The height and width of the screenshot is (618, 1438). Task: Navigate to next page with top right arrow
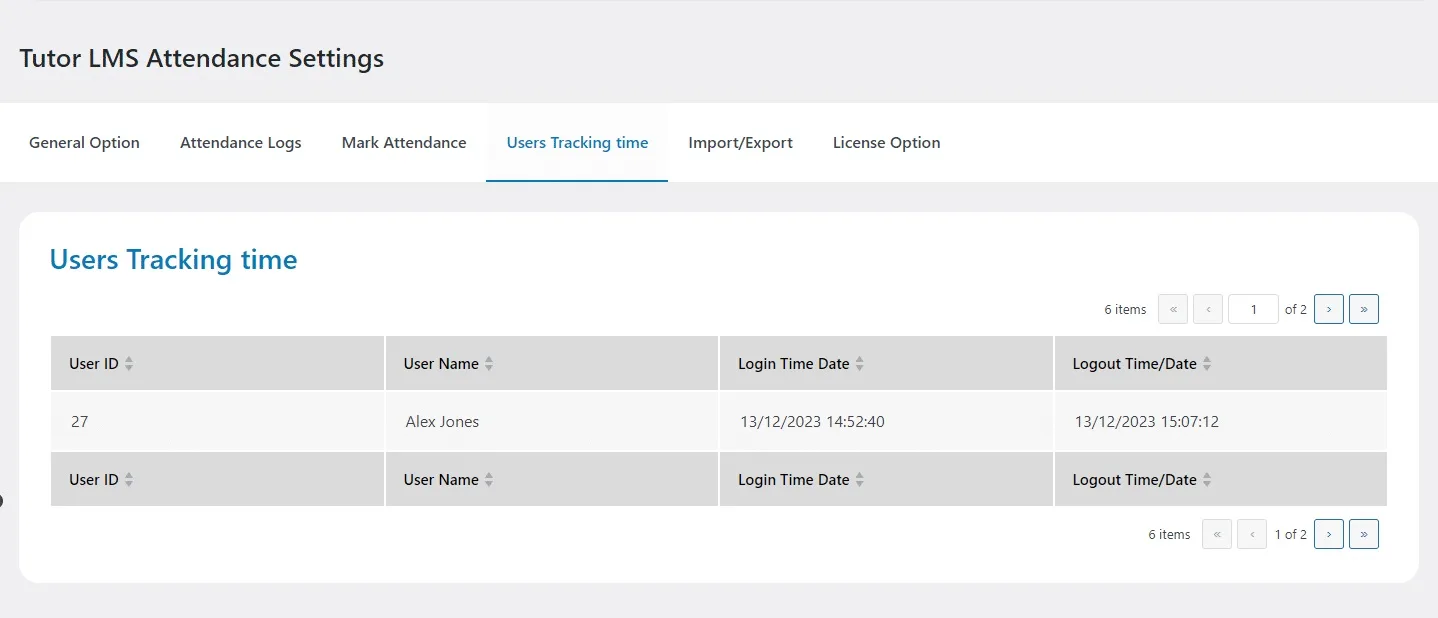click(x=1328, y=309)
